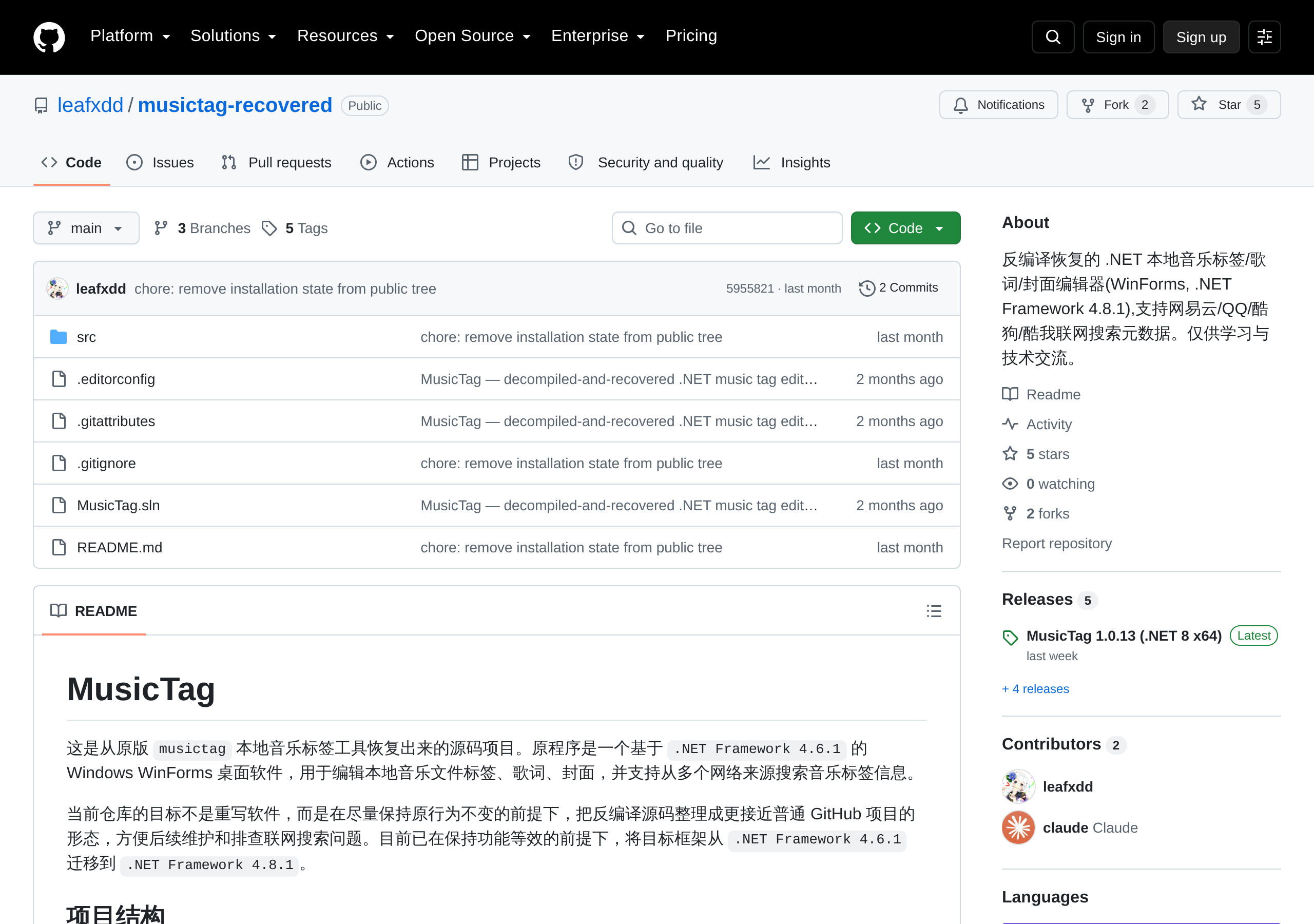The image size is (1314, 924).
Task: Click the book icon beside Readme
Action: click(x=1010, y=394)
